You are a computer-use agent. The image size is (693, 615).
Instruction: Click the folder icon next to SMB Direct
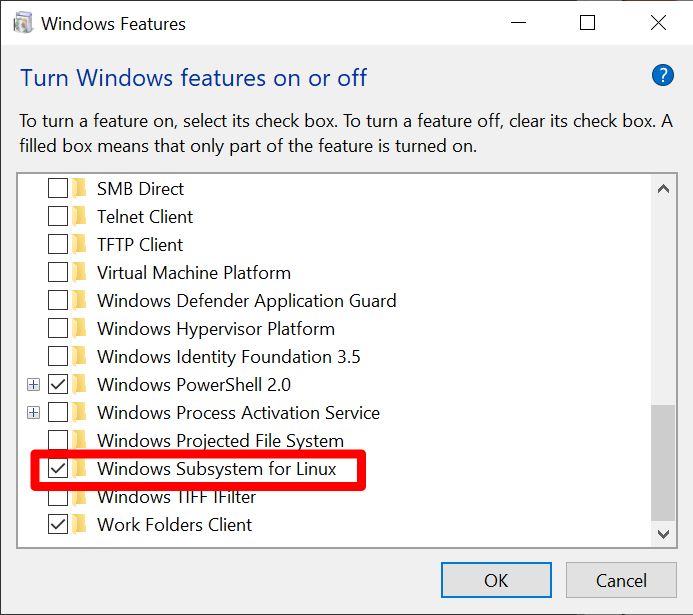[x=80, y=189]
